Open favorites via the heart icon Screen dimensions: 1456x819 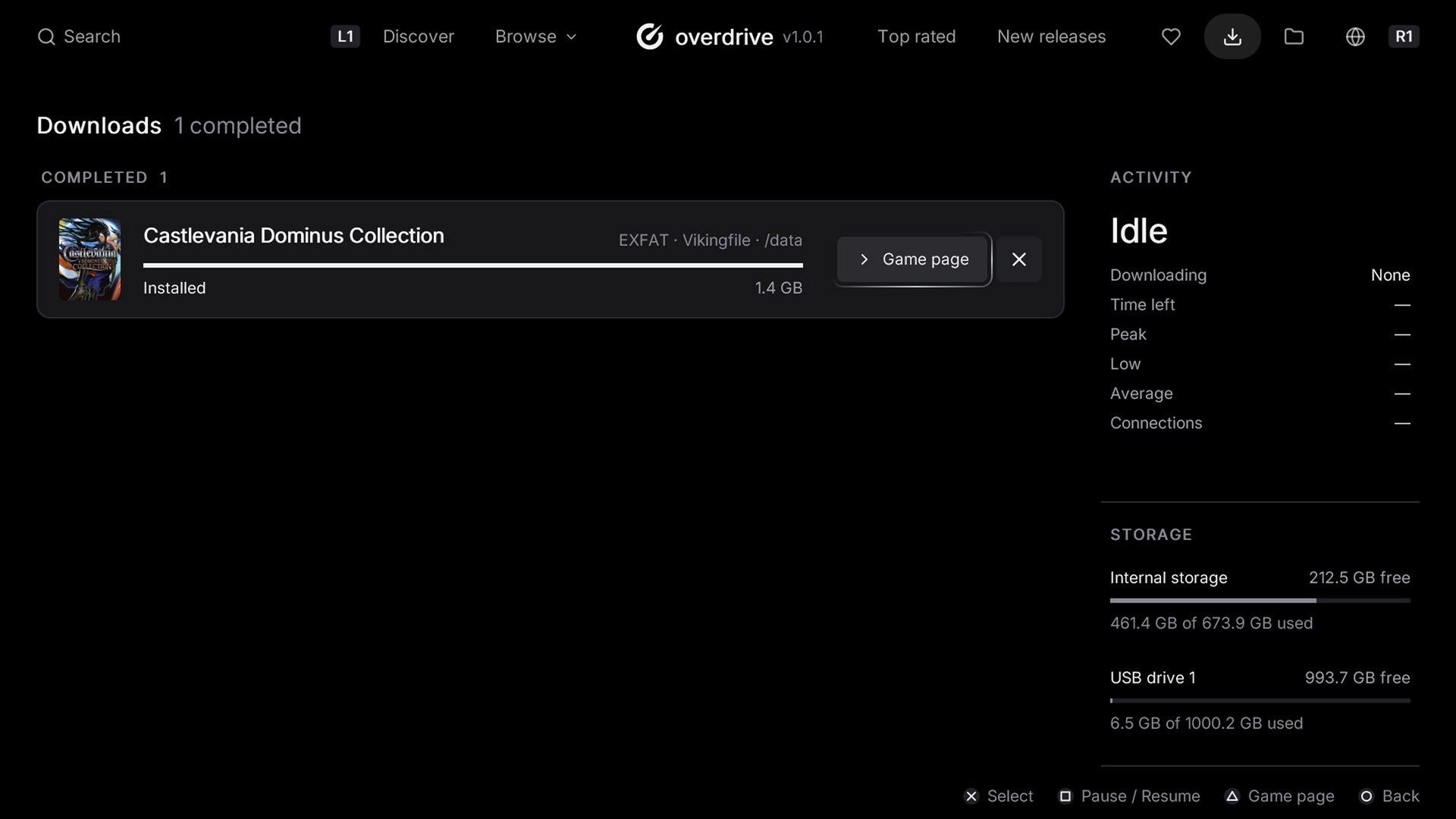pos(1171,36)
